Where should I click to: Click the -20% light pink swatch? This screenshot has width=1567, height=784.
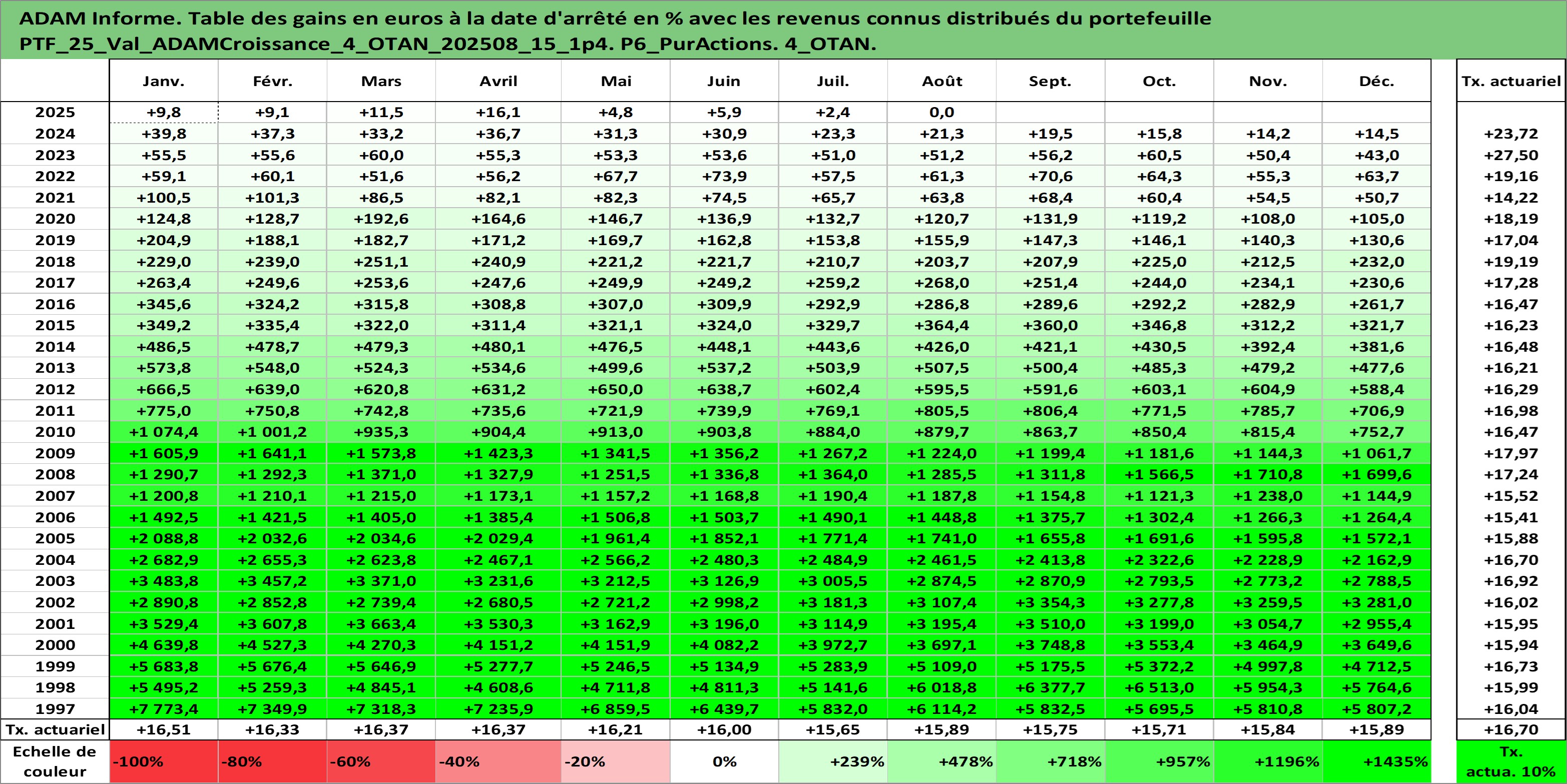tap(616, 761)
